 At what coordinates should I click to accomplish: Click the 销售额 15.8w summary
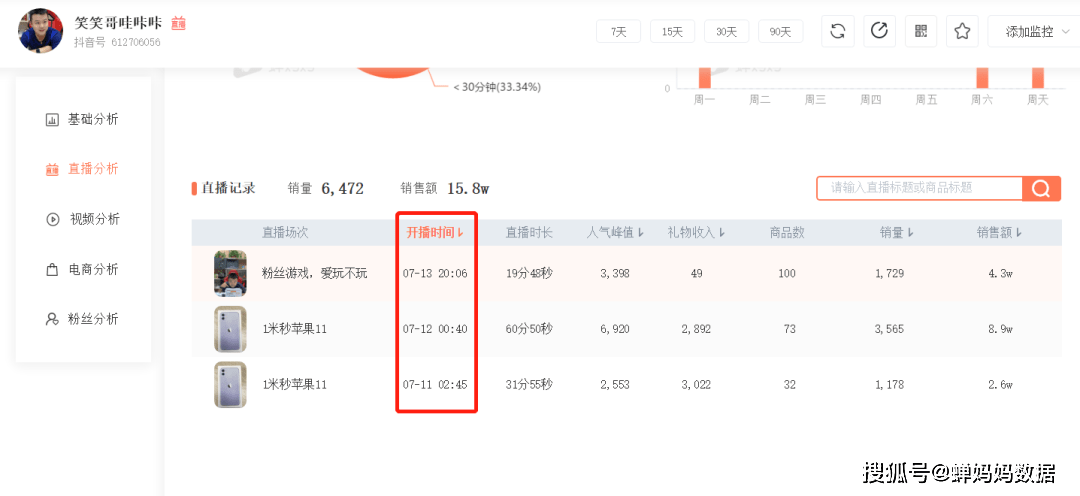(x=444, y=188)
